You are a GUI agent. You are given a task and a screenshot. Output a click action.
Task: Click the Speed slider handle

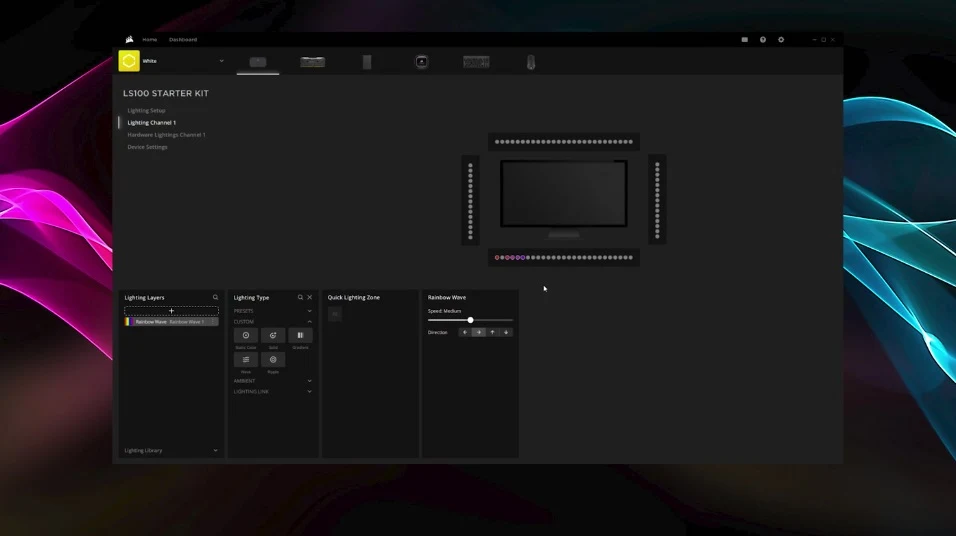pos(471,320)
